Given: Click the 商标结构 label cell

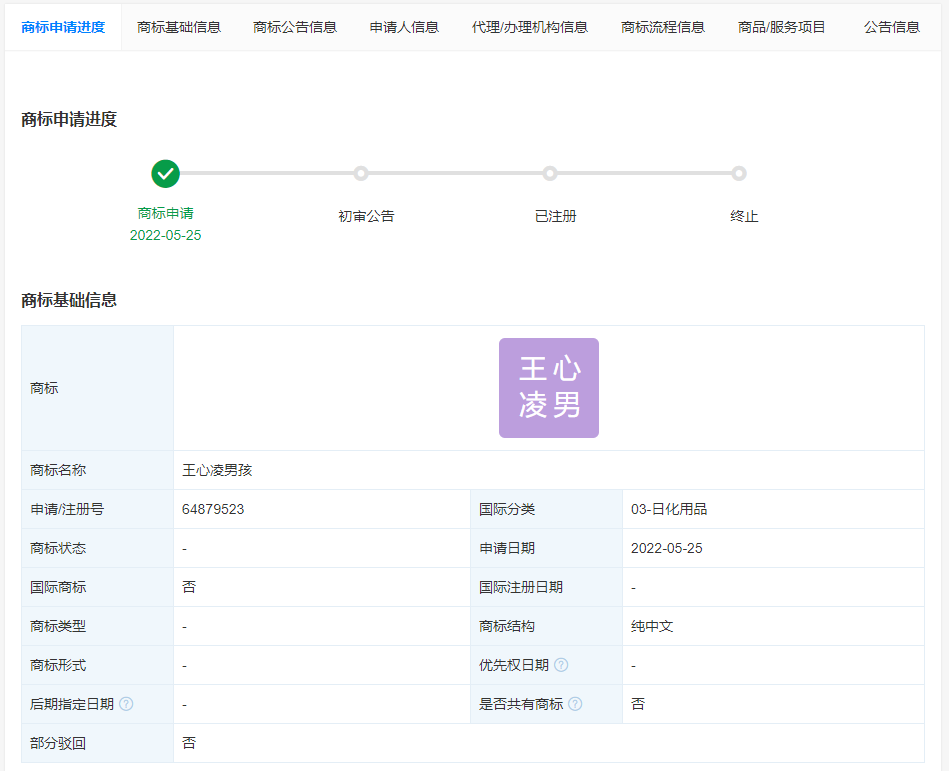Looking at the screenshot, I should [x=547, y=626].
